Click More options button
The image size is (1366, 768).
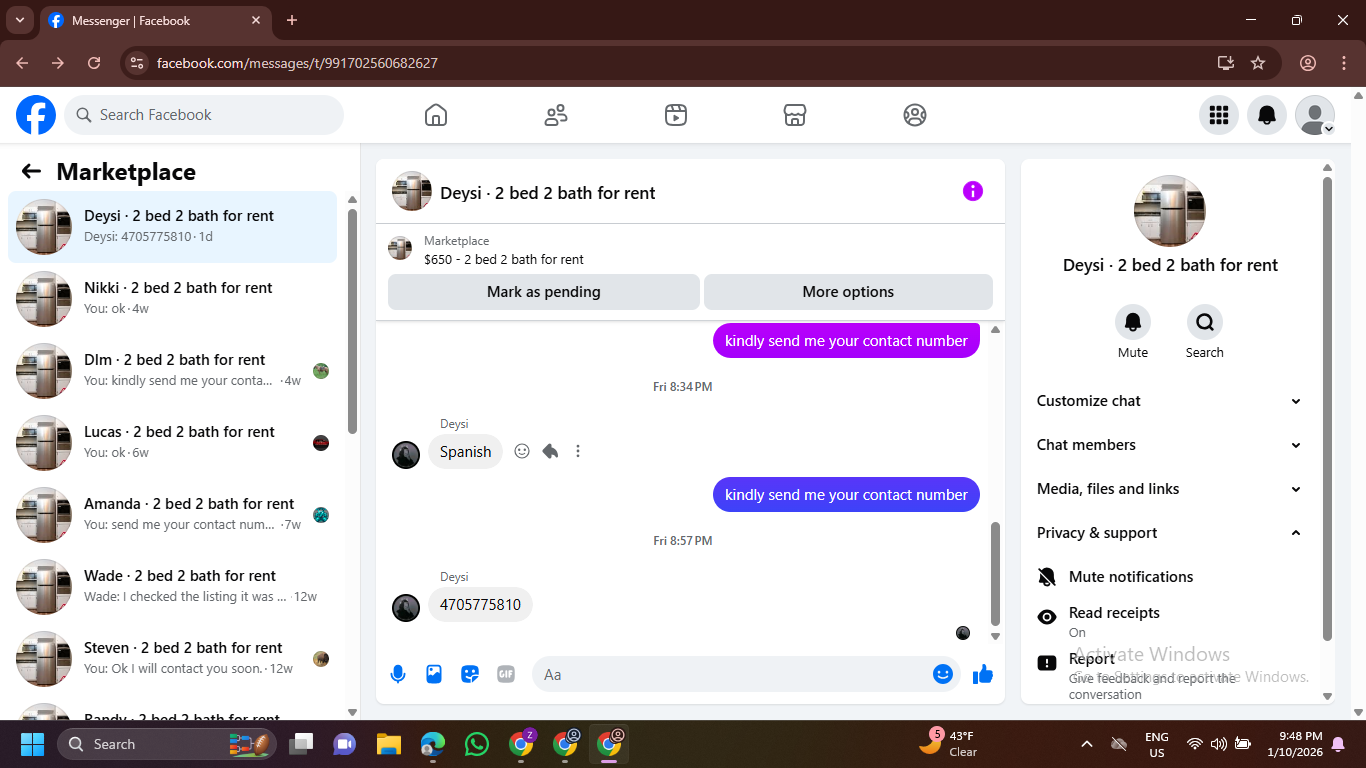[x=848, y=292]
